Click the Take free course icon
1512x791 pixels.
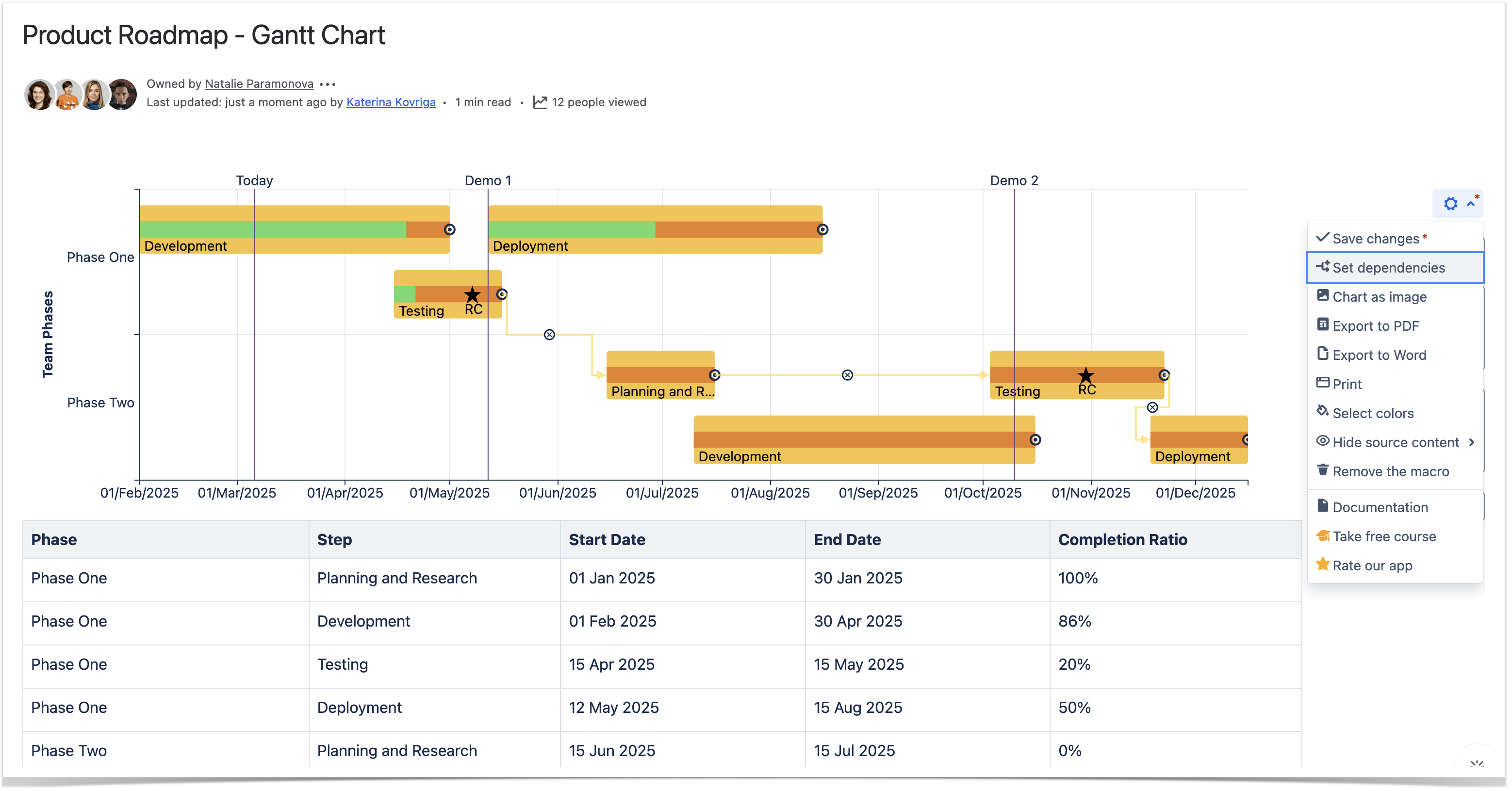1322,535
